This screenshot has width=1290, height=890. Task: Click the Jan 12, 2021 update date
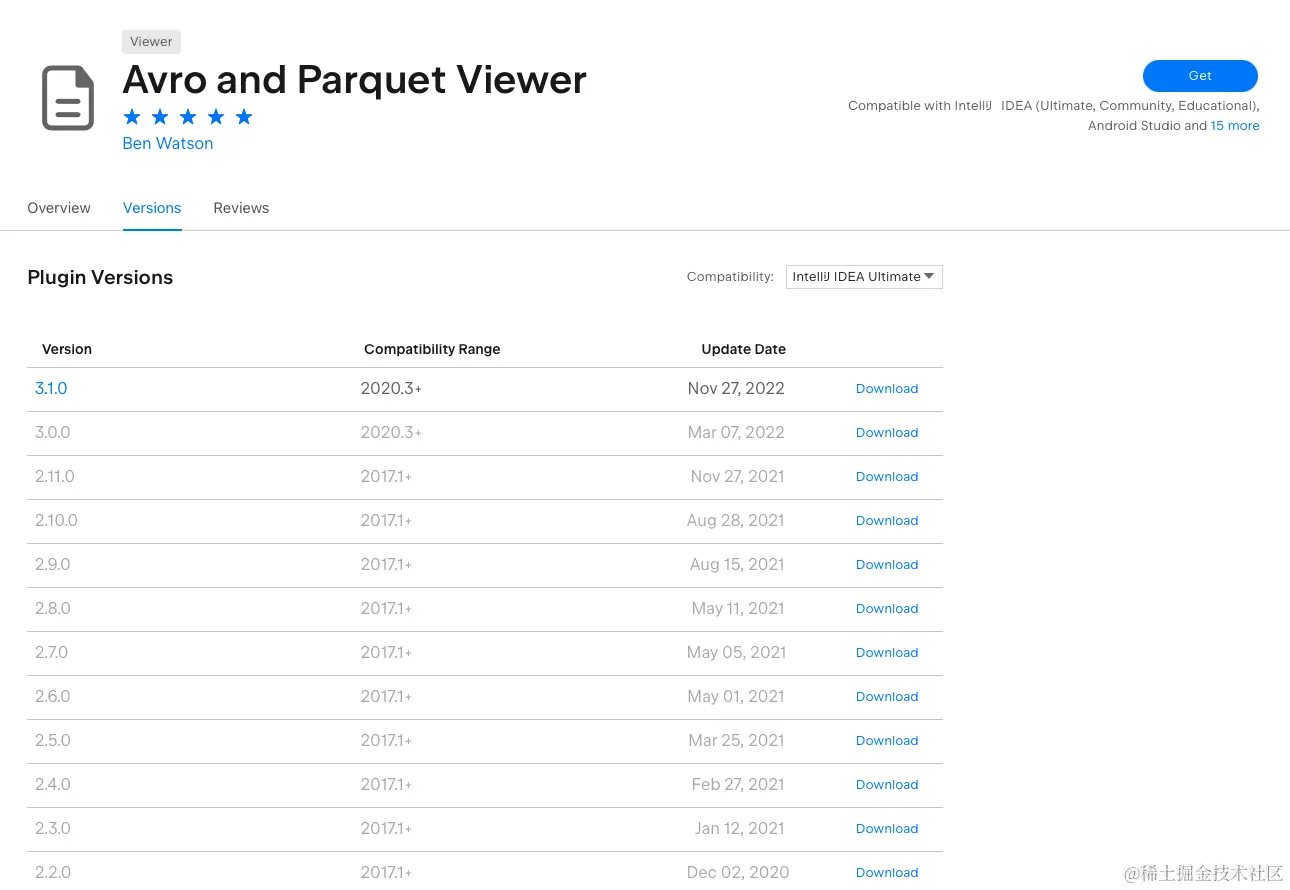tap(740, 829)
